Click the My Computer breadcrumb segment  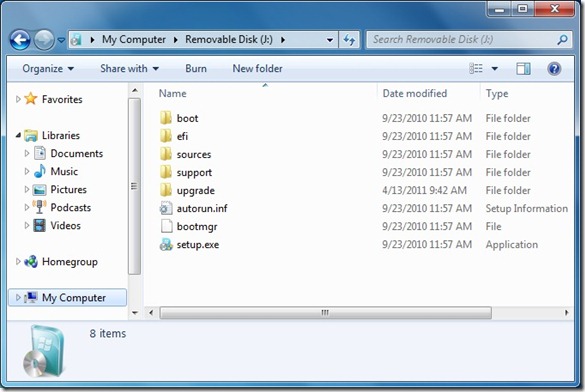pyautogui.click(x=134, y=40)
